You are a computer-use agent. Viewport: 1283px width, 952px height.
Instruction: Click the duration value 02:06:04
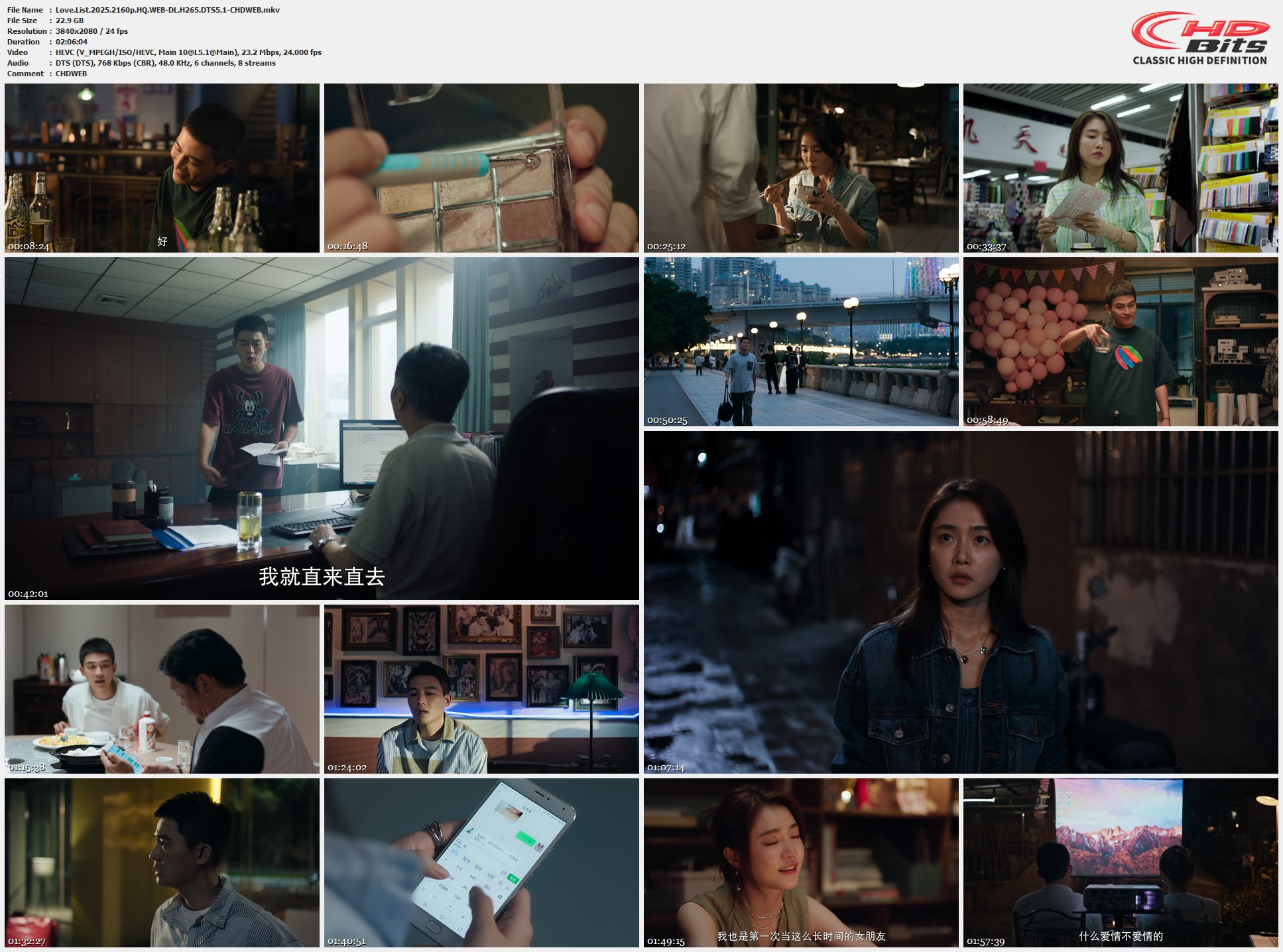72,42
